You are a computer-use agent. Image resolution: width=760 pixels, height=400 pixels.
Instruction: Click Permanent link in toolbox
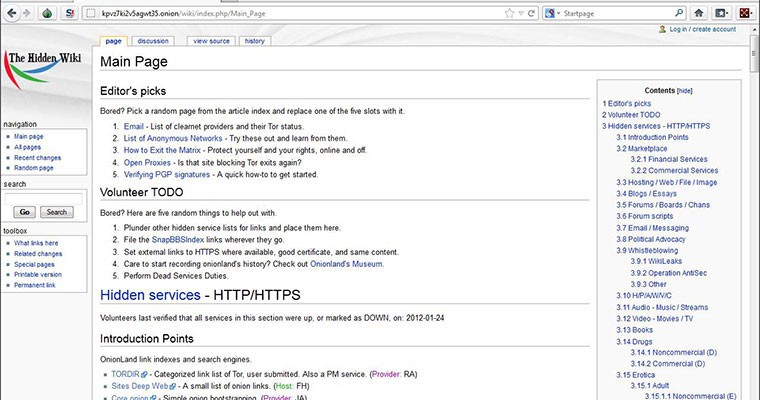tap(34, 286)
